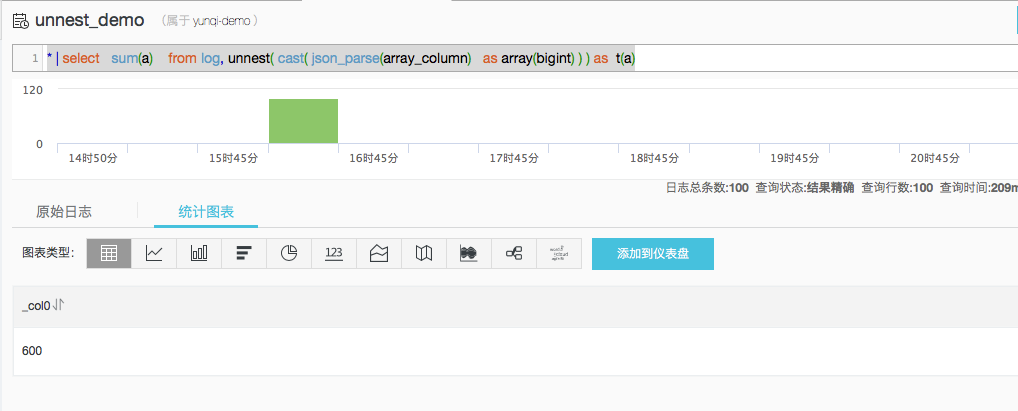1018x411 pixels.
Task: Click the 图表类型 label
Action: point(49,253)
